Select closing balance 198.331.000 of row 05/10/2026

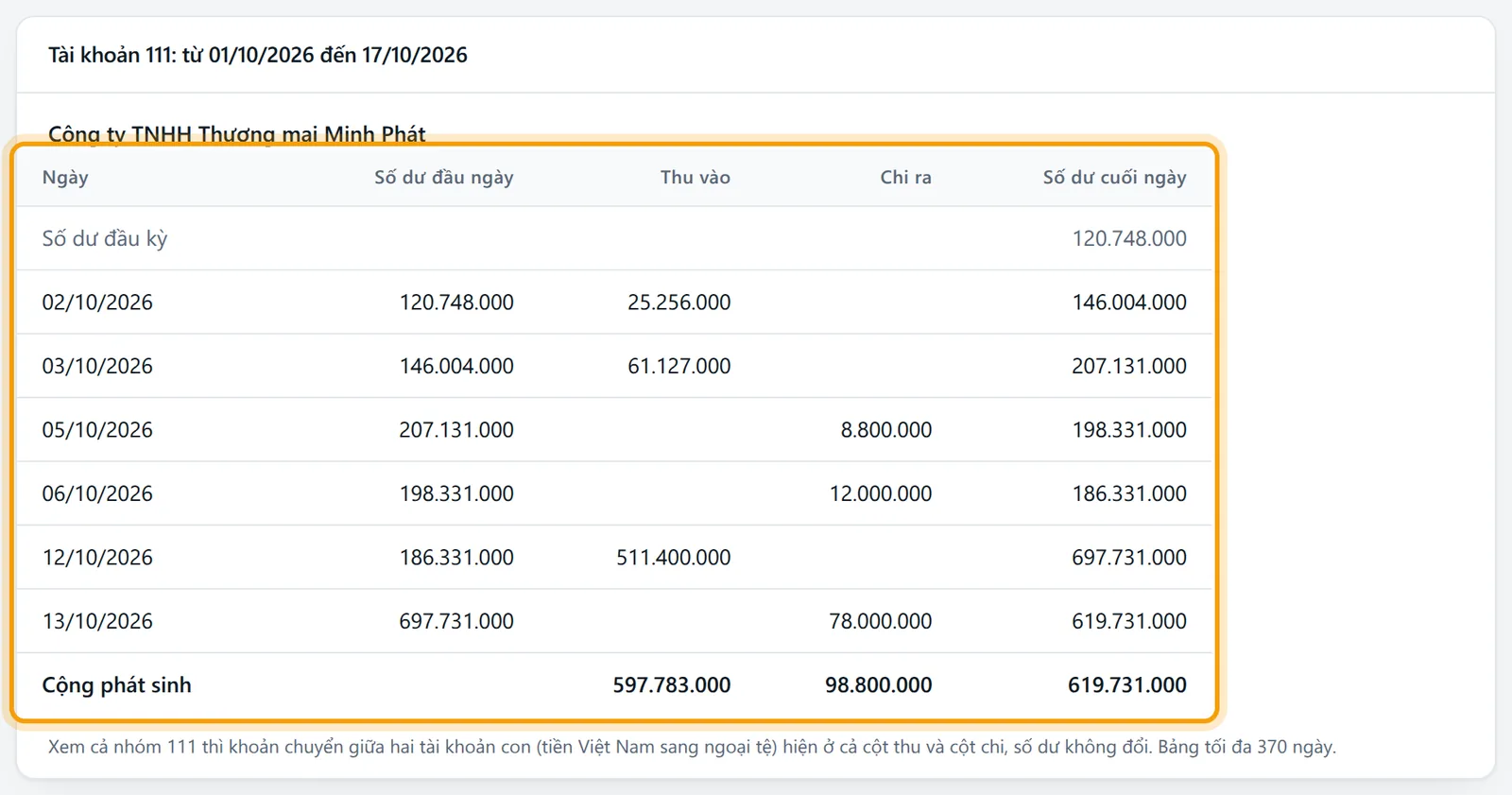pyautogui.click(x=1129, y=430)
